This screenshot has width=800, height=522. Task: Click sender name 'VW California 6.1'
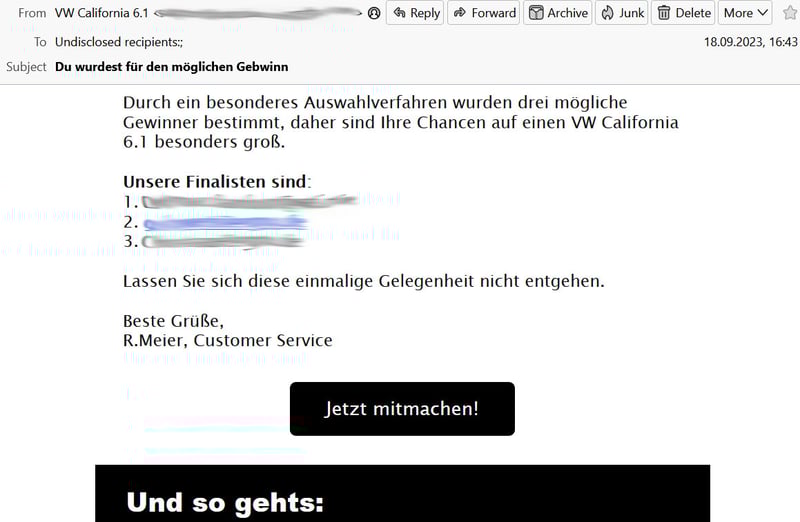pyautogui.click(x=102, y=13)
